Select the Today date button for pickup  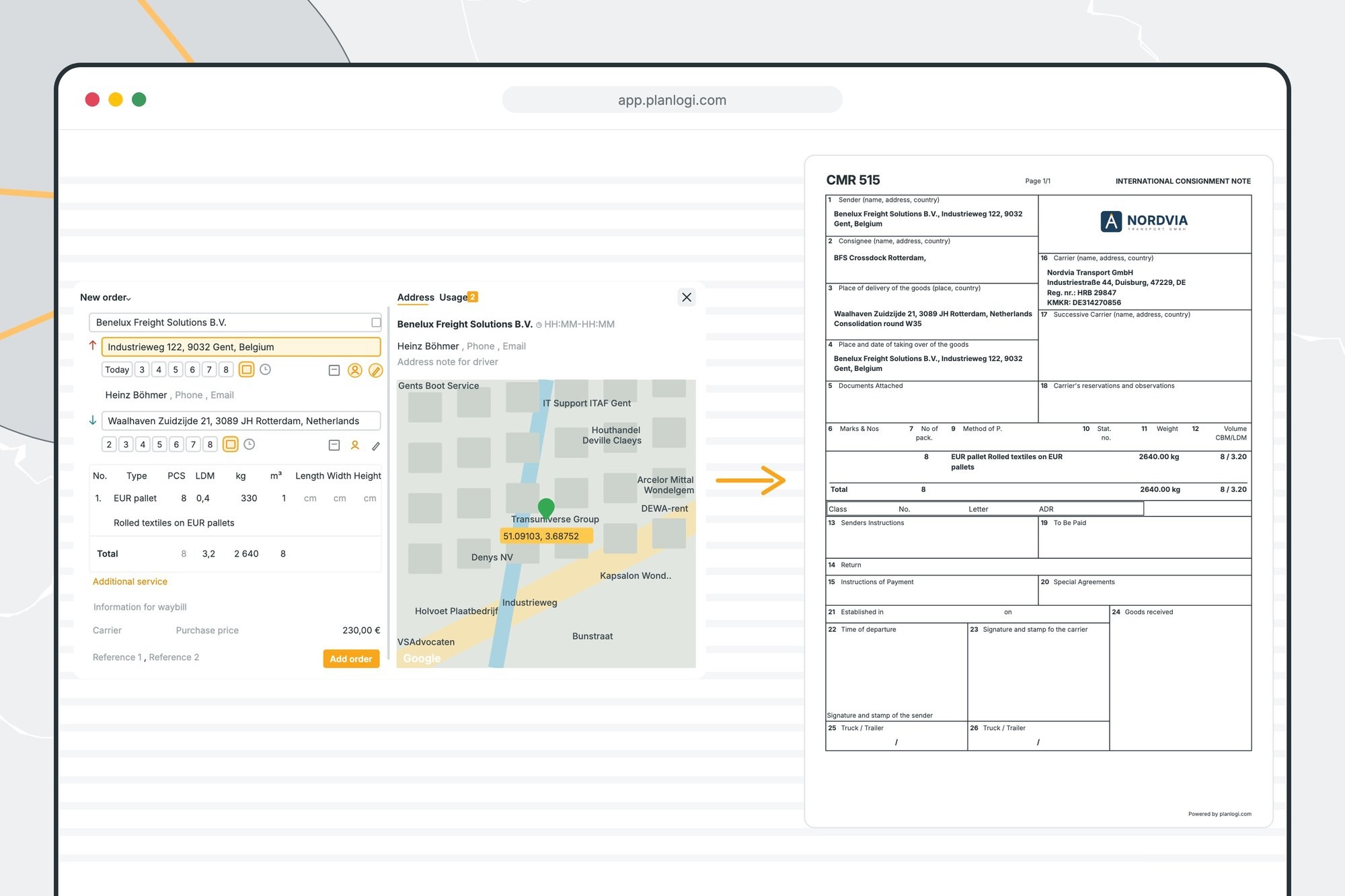pos(117,370)
